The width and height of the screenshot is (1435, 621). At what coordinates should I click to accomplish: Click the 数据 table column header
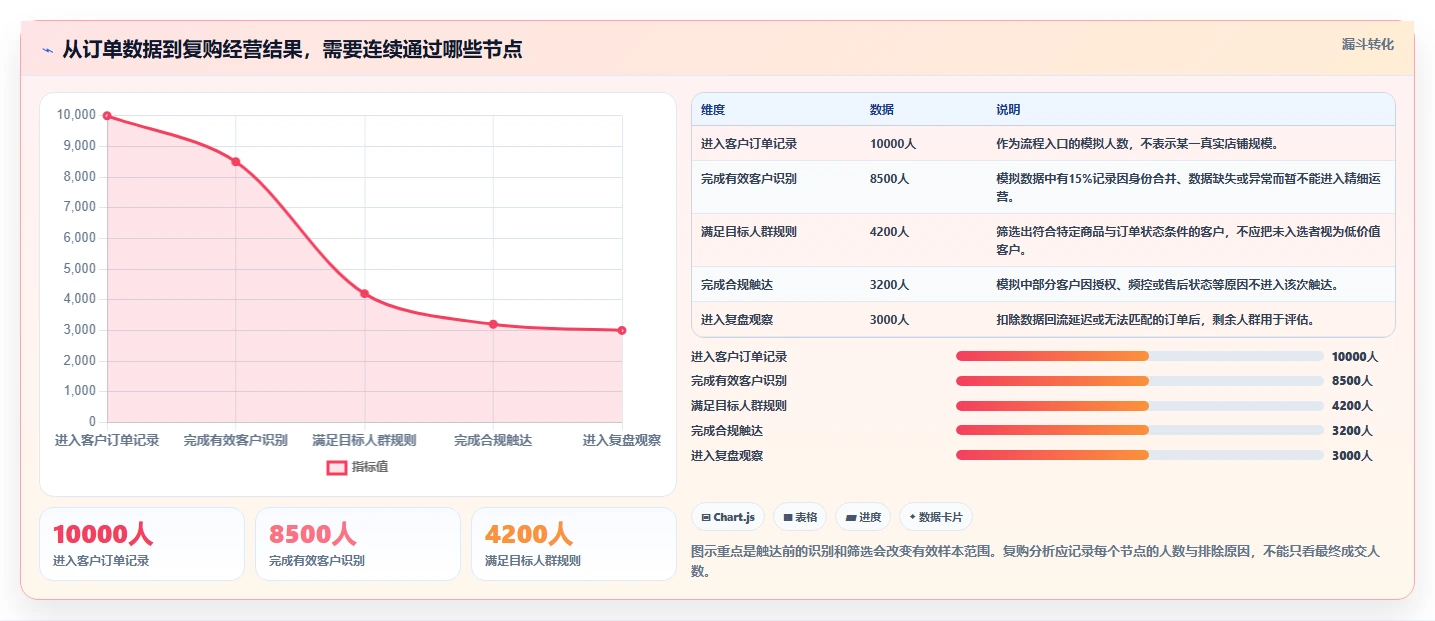click(882, 109)
